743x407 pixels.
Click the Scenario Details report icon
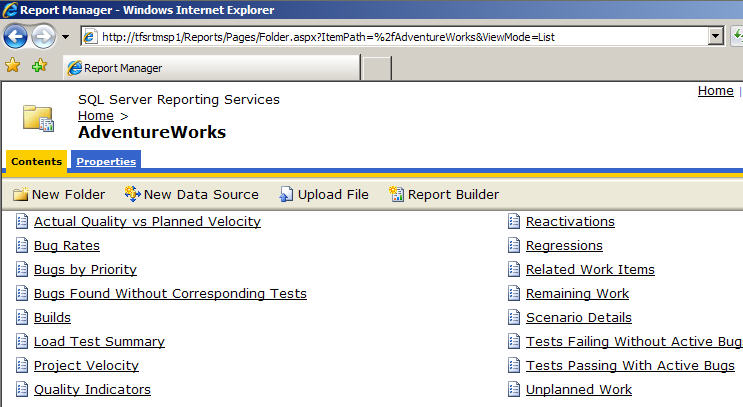(x=514, y=317)
